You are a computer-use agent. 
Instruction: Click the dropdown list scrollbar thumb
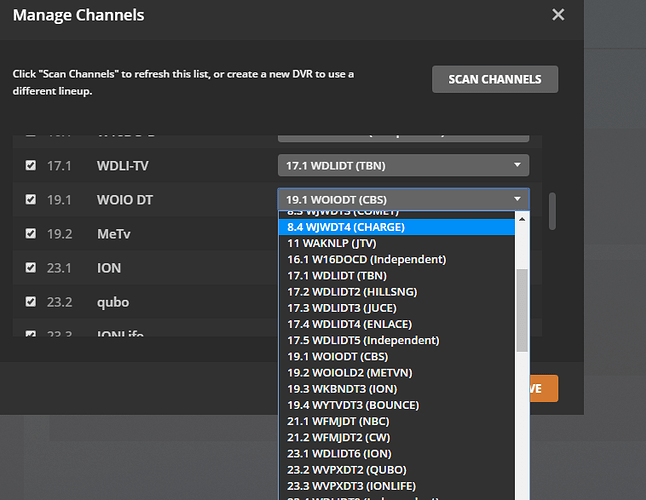pos(522,311)
